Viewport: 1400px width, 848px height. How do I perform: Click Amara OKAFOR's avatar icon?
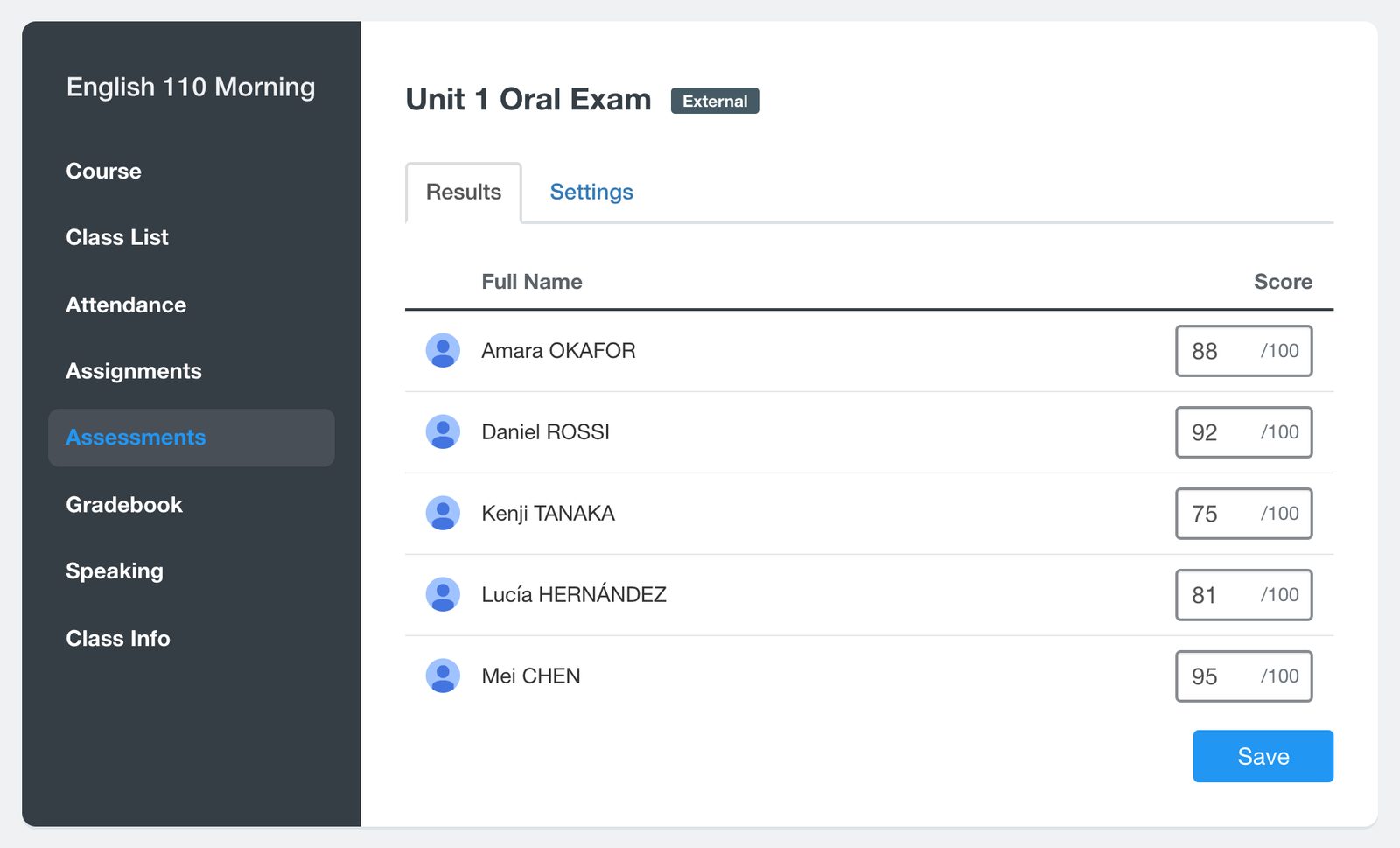(443, 350)
